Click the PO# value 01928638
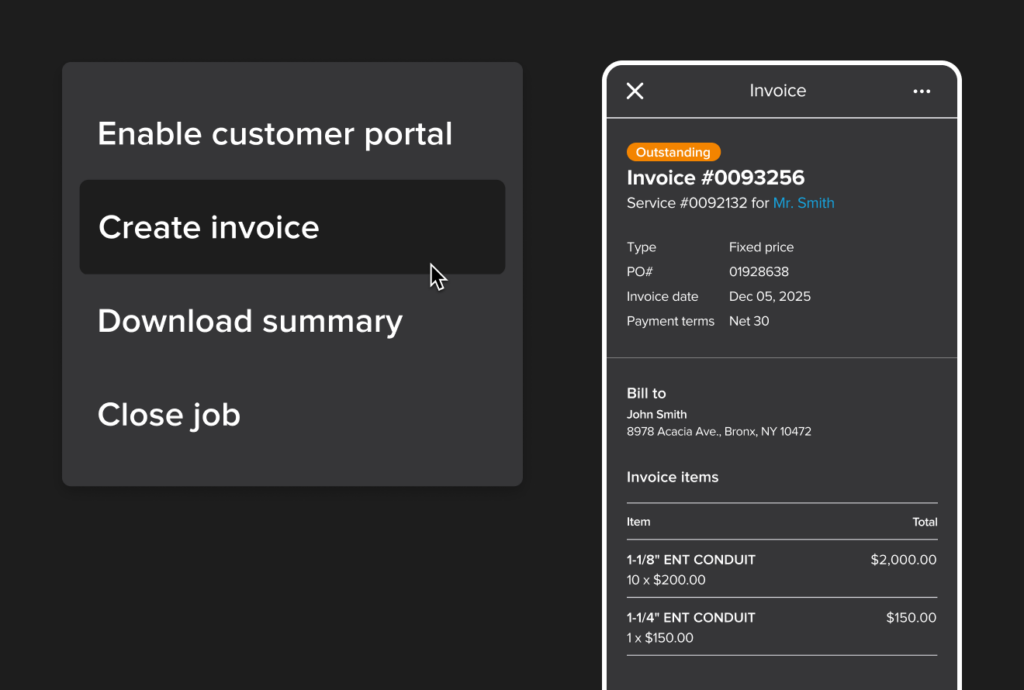 point(761,271)
